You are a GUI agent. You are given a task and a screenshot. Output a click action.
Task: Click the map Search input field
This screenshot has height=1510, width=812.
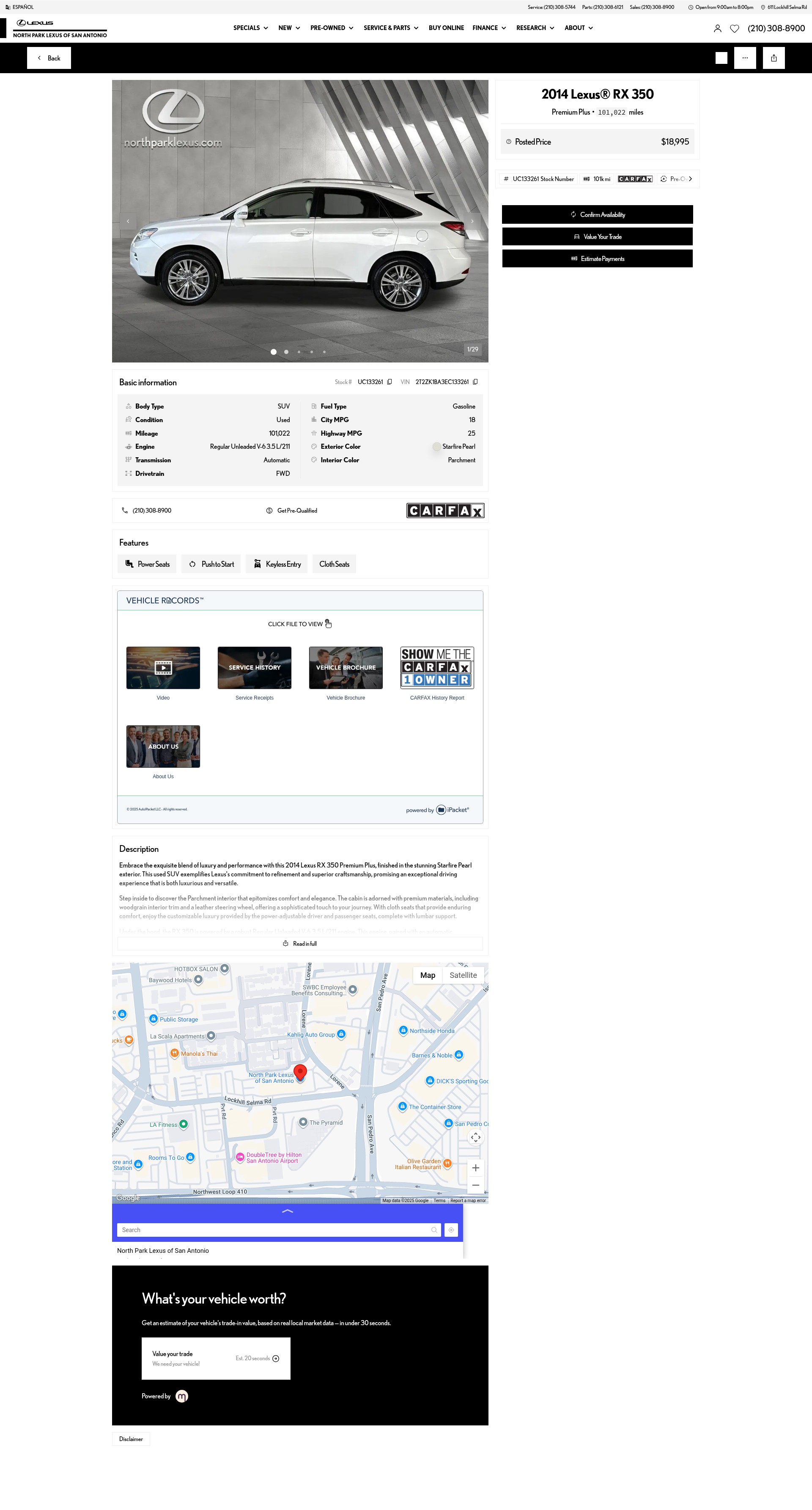tap(278, 1230)
